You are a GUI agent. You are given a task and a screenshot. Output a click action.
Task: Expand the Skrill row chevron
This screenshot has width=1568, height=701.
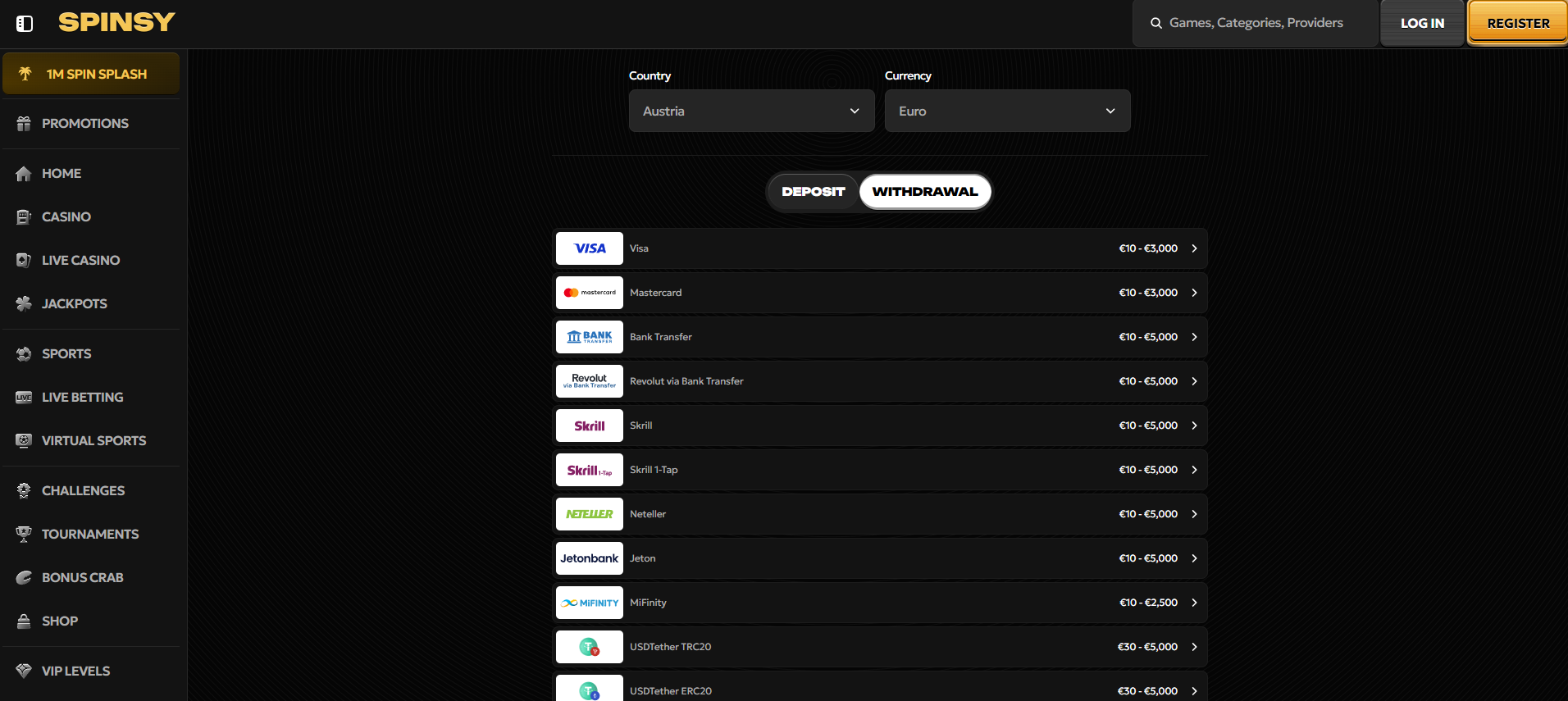click(x=1194, y=426)
